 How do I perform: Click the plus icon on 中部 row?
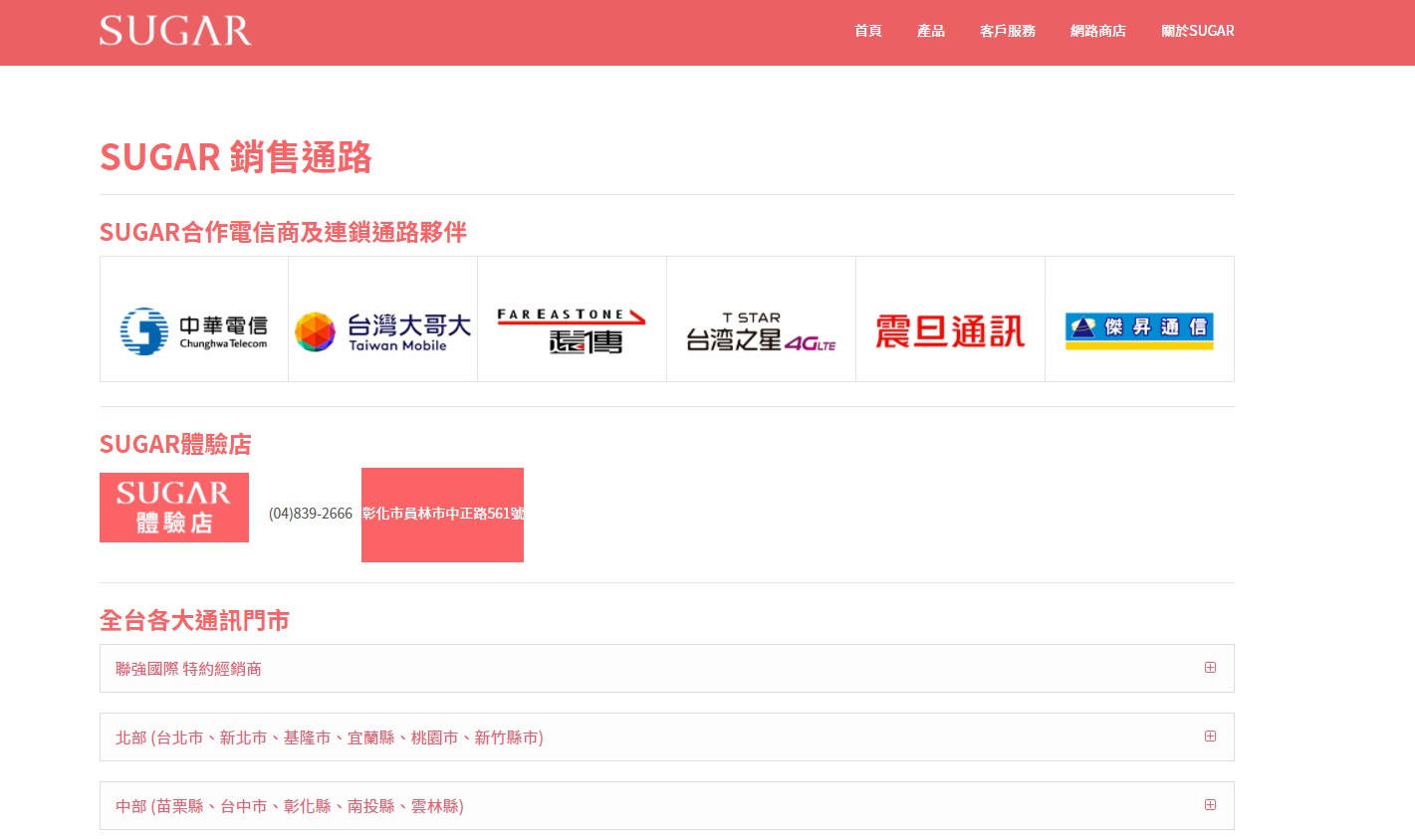point(1210,805)
